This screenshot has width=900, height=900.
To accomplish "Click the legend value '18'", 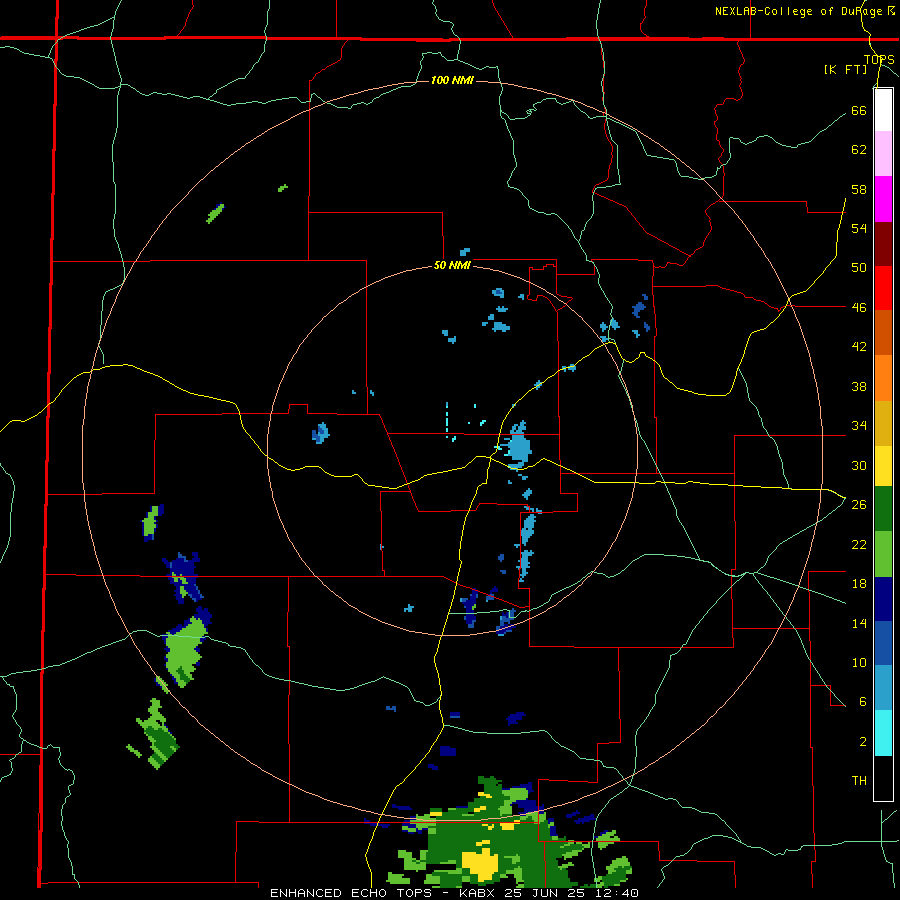I will coord(859,583).
